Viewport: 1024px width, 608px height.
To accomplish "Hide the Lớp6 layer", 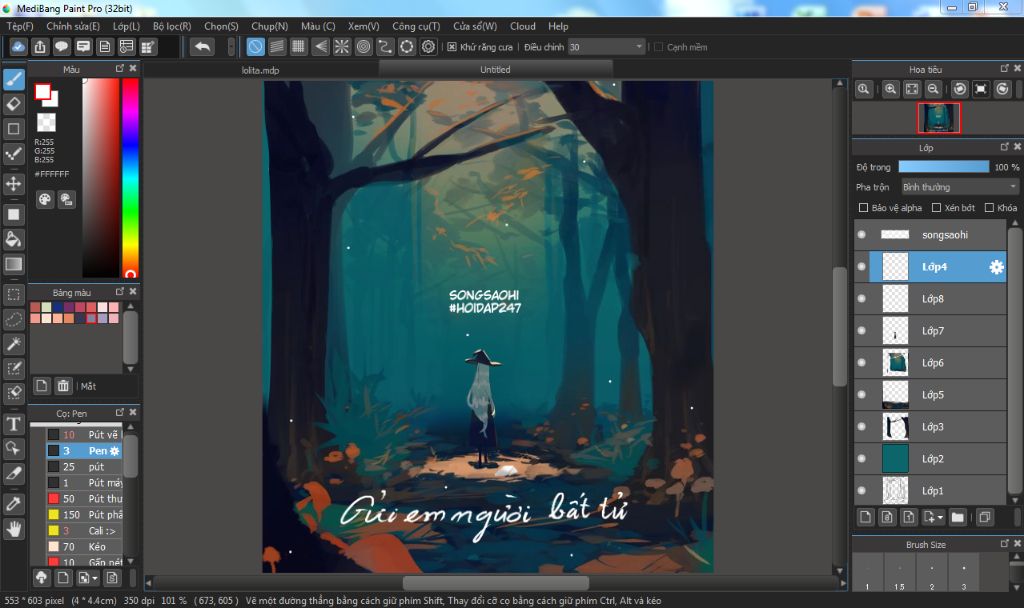I will 861,362.
